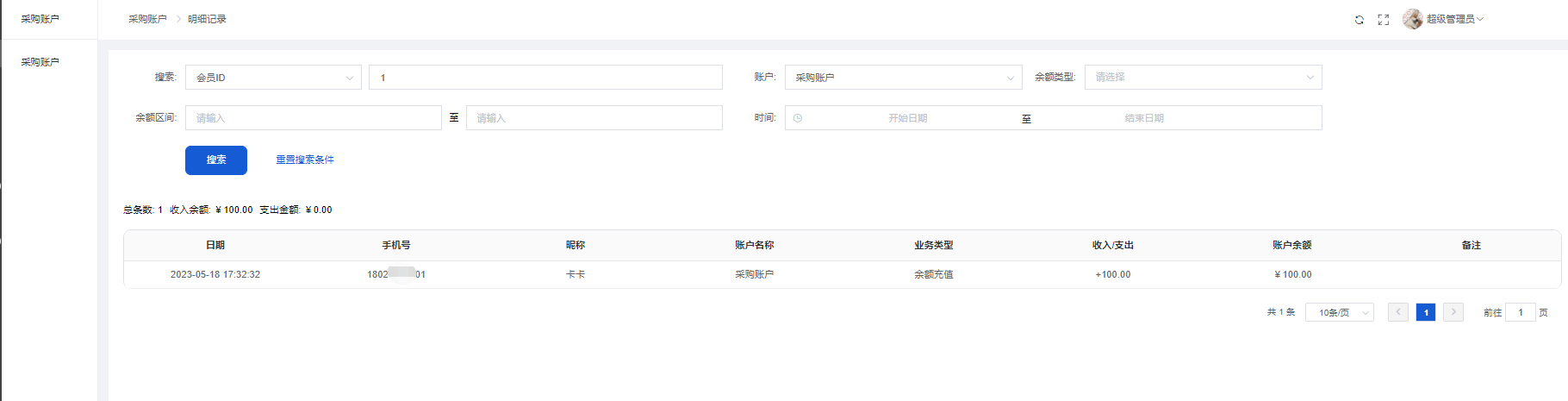Image resolution: width=1568 pixels, height=401 pixels.
Task: Click the 结束日期 end date field
Action: point(1143,118)
